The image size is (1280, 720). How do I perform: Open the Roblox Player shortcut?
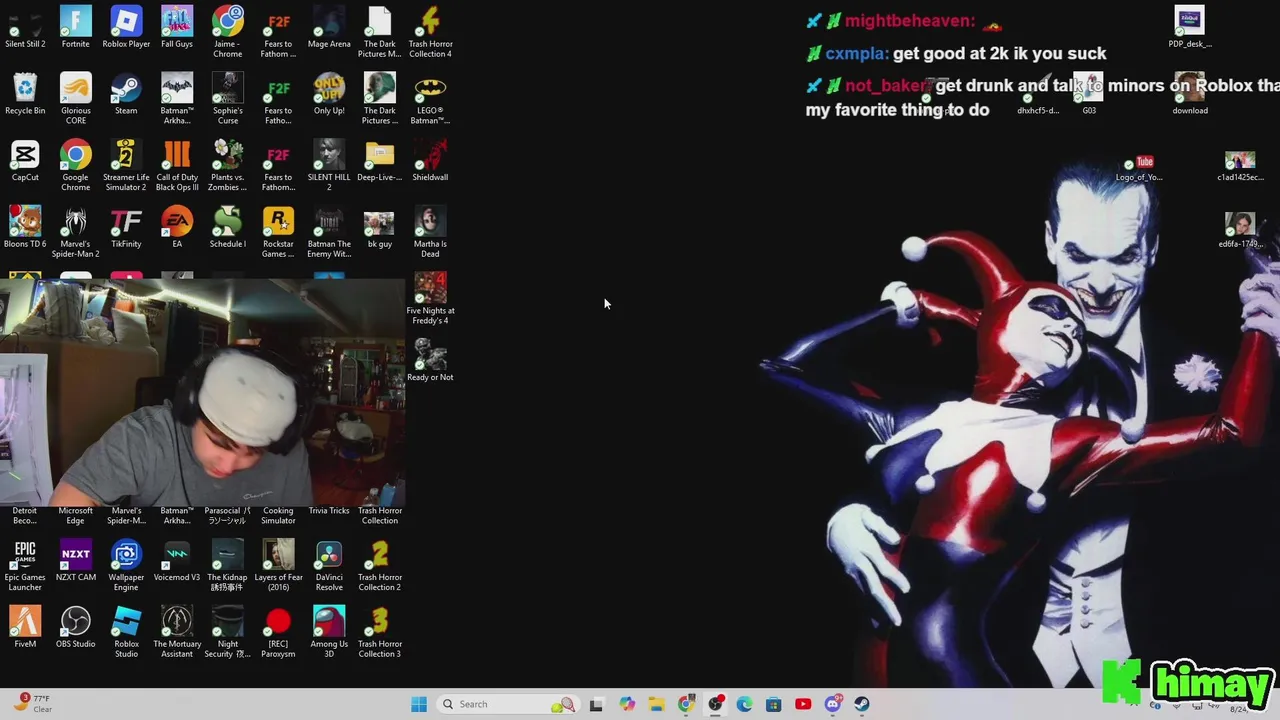[126, 27]
